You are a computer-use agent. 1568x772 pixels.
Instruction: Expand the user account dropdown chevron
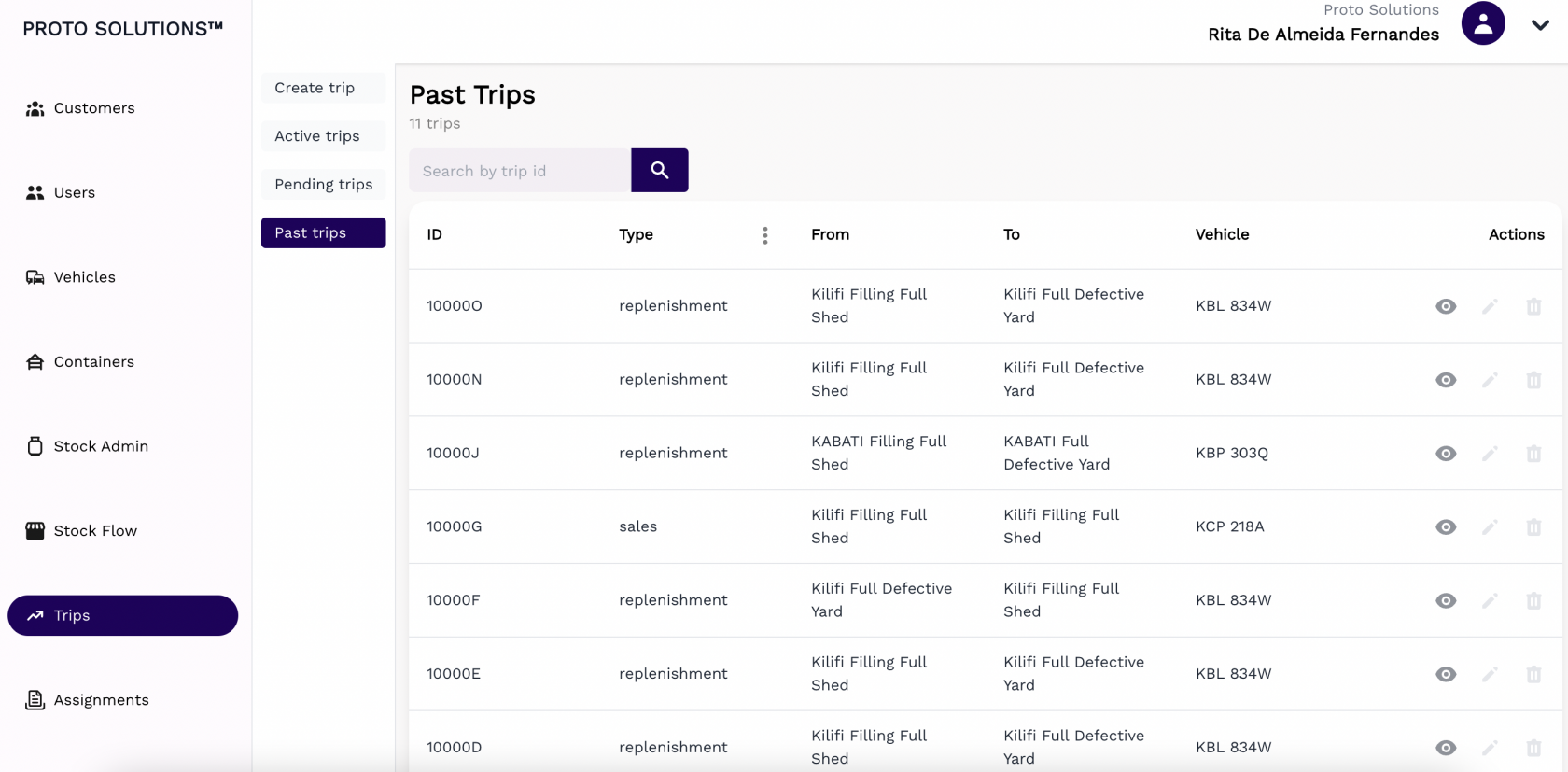coord(1541,25)
